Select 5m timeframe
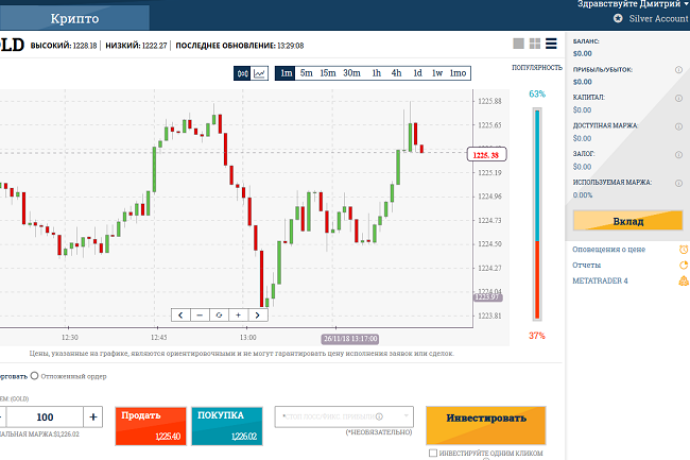This screenshot has width=690, height=460. pos(306,74)
